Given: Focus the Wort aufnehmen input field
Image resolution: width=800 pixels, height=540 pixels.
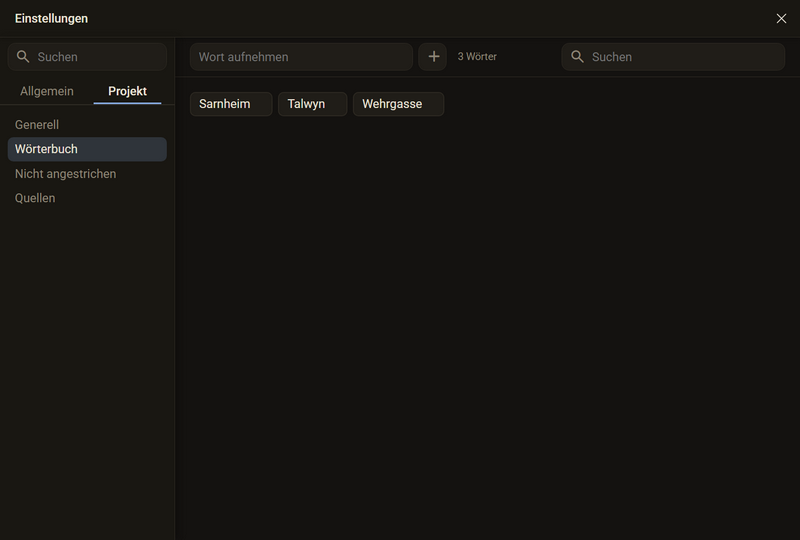Looking at the screenshot, I should 301,57.
